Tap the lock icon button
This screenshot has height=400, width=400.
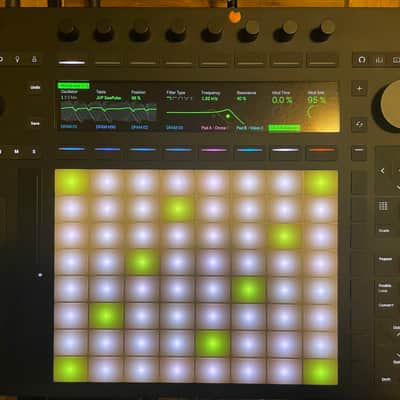pos(34,60)
